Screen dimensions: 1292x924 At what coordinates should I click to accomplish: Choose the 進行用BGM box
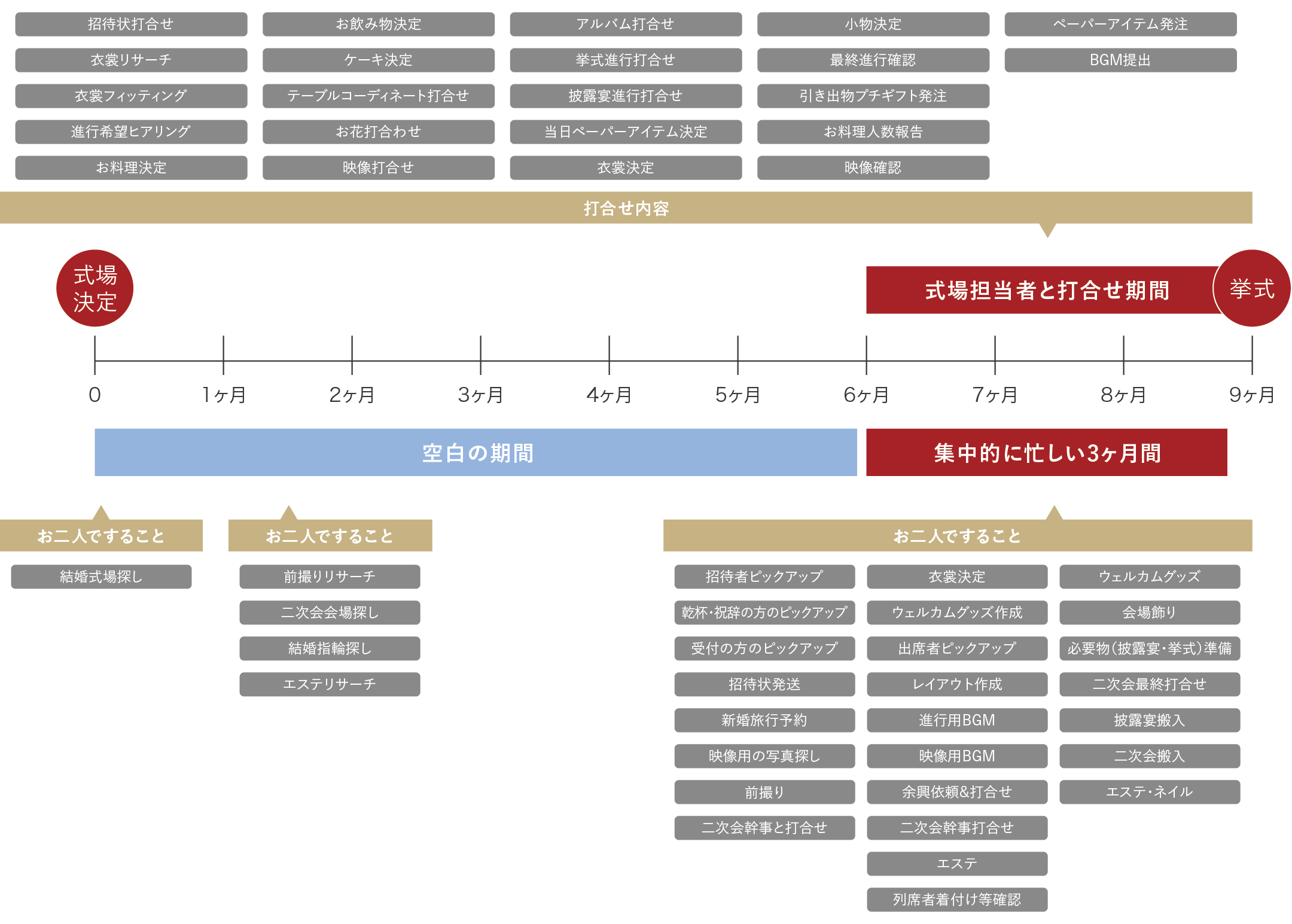[x=957, y=720]
